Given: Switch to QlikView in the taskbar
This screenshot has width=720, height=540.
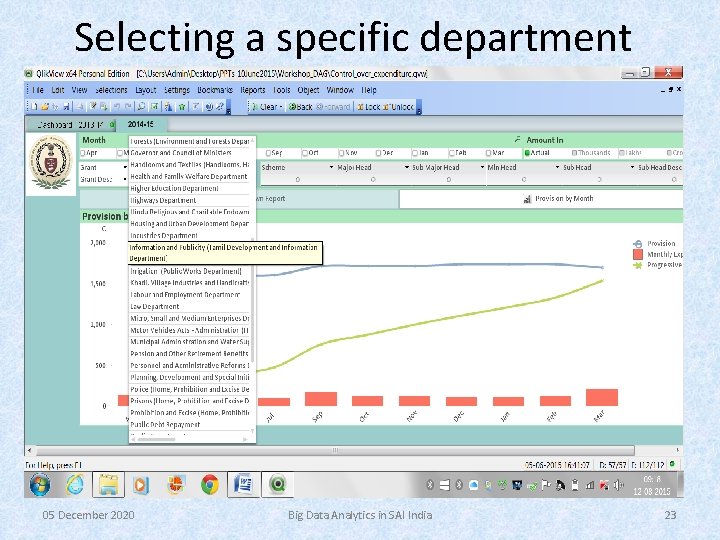Looking at the screenshot, I should tap(277, 485).
